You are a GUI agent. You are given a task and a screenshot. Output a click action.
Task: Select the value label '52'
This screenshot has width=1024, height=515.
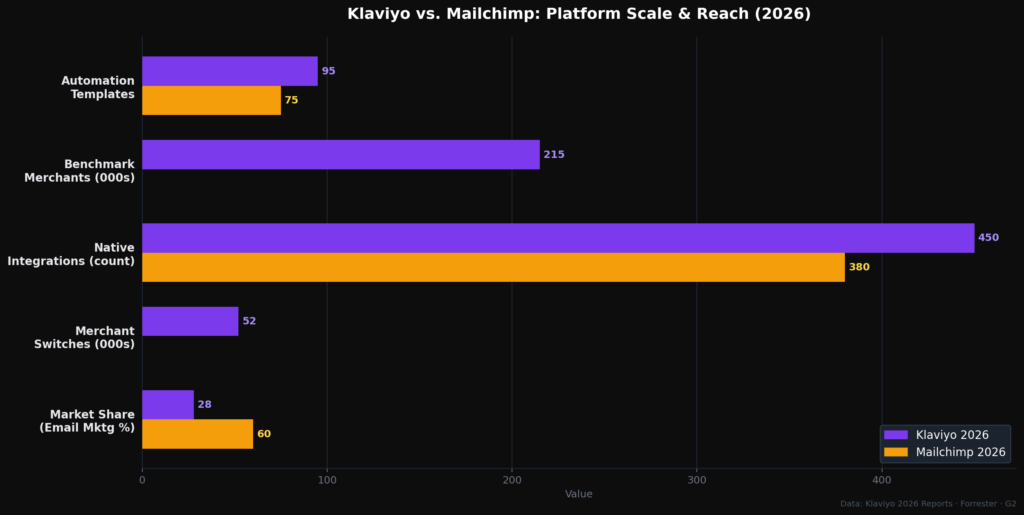(249, 321)
